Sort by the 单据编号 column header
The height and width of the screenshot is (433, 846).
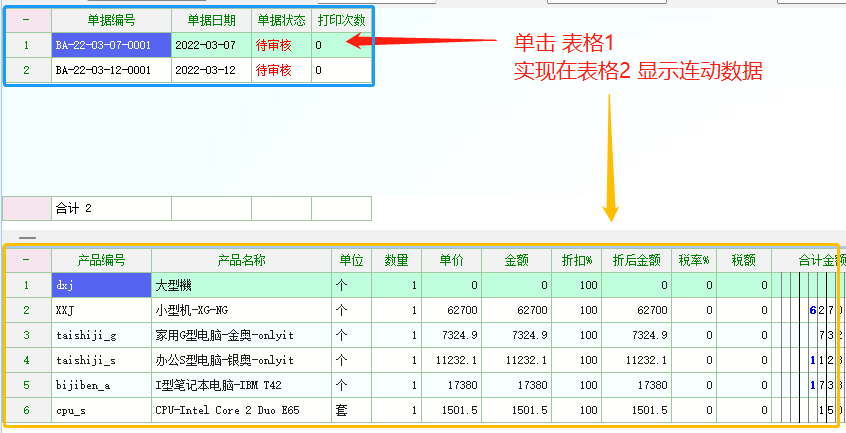point(111,20)
